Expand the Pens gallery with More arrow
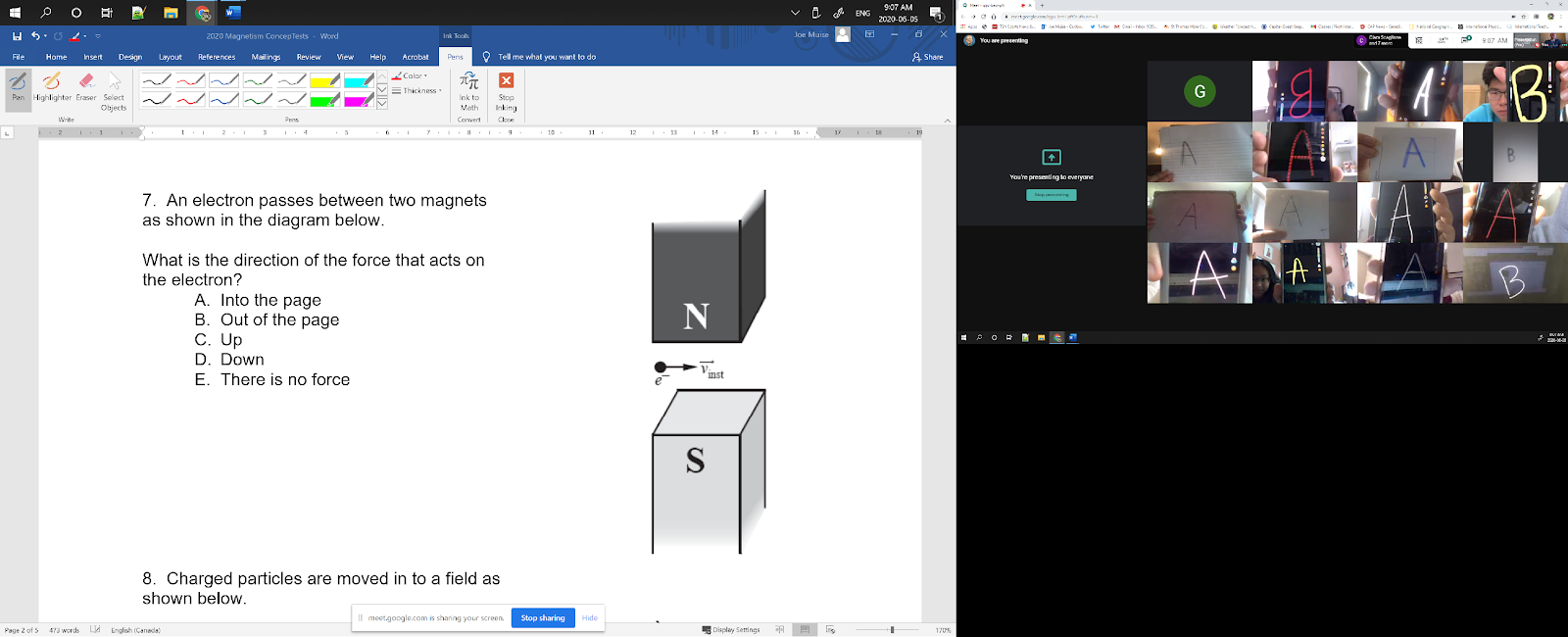 click(x=382, y=103)
